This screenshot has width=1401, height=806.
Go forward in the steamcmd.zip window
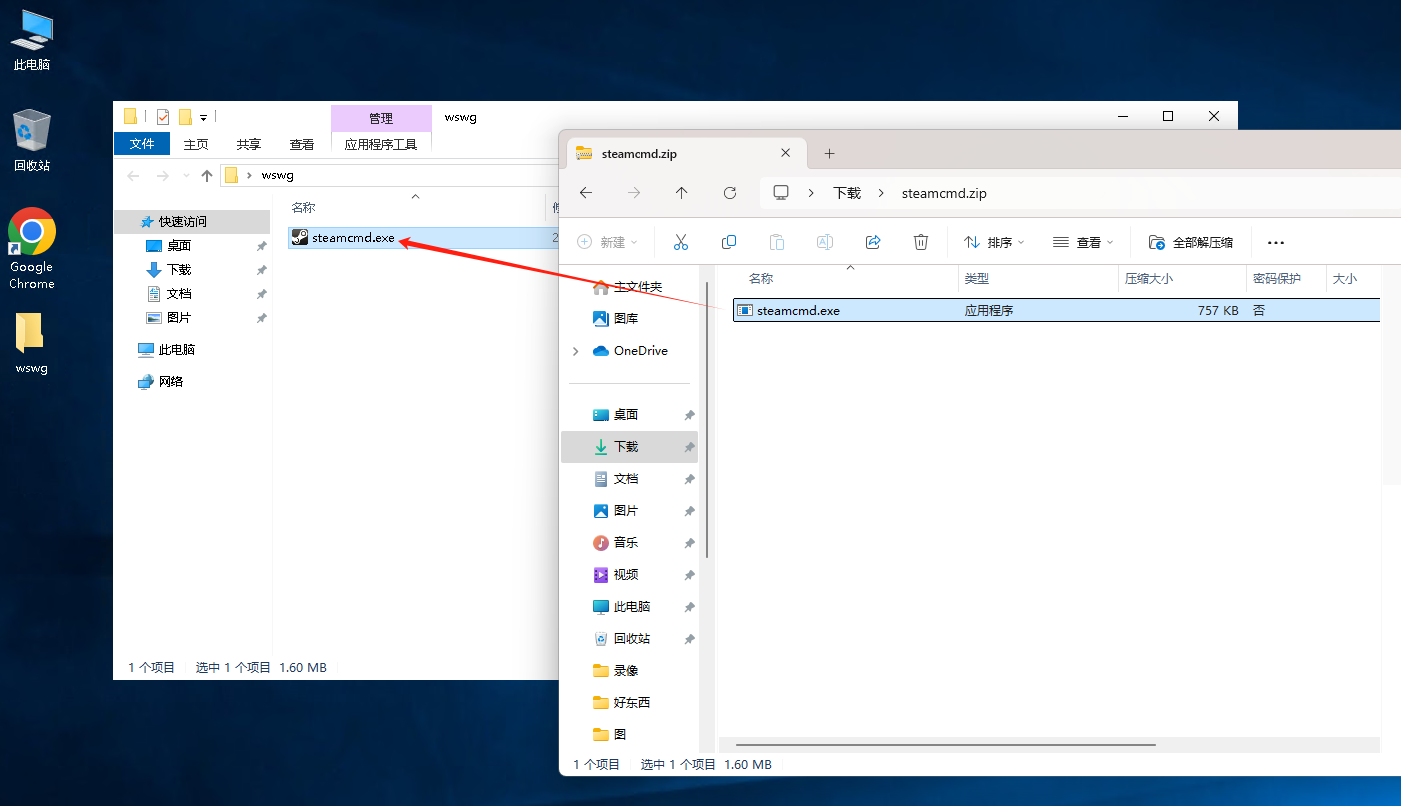[x=634, y=193]
